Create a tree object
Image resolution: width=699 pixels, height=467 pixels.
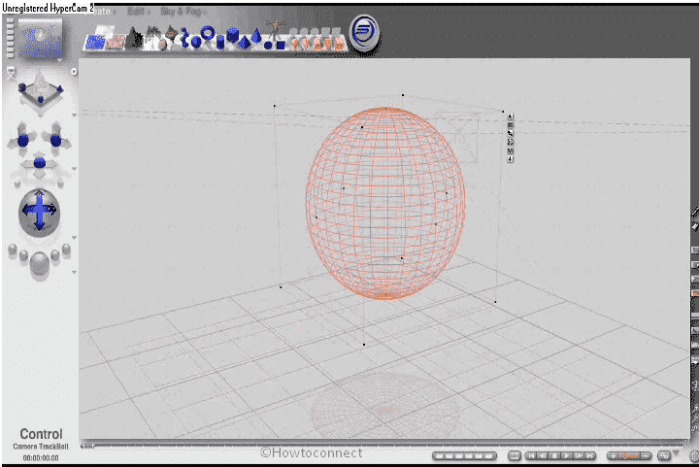coord(153,37)
